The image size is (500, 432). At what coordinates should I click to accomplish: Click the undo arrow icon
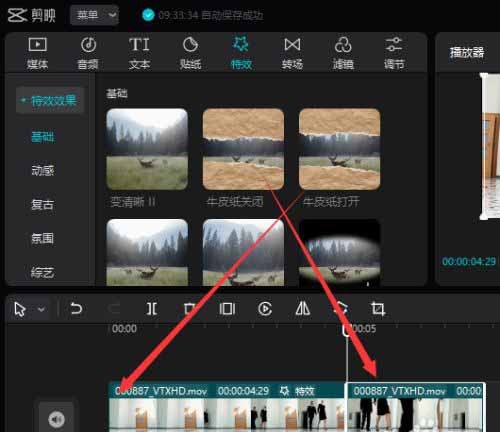point(76,309)
